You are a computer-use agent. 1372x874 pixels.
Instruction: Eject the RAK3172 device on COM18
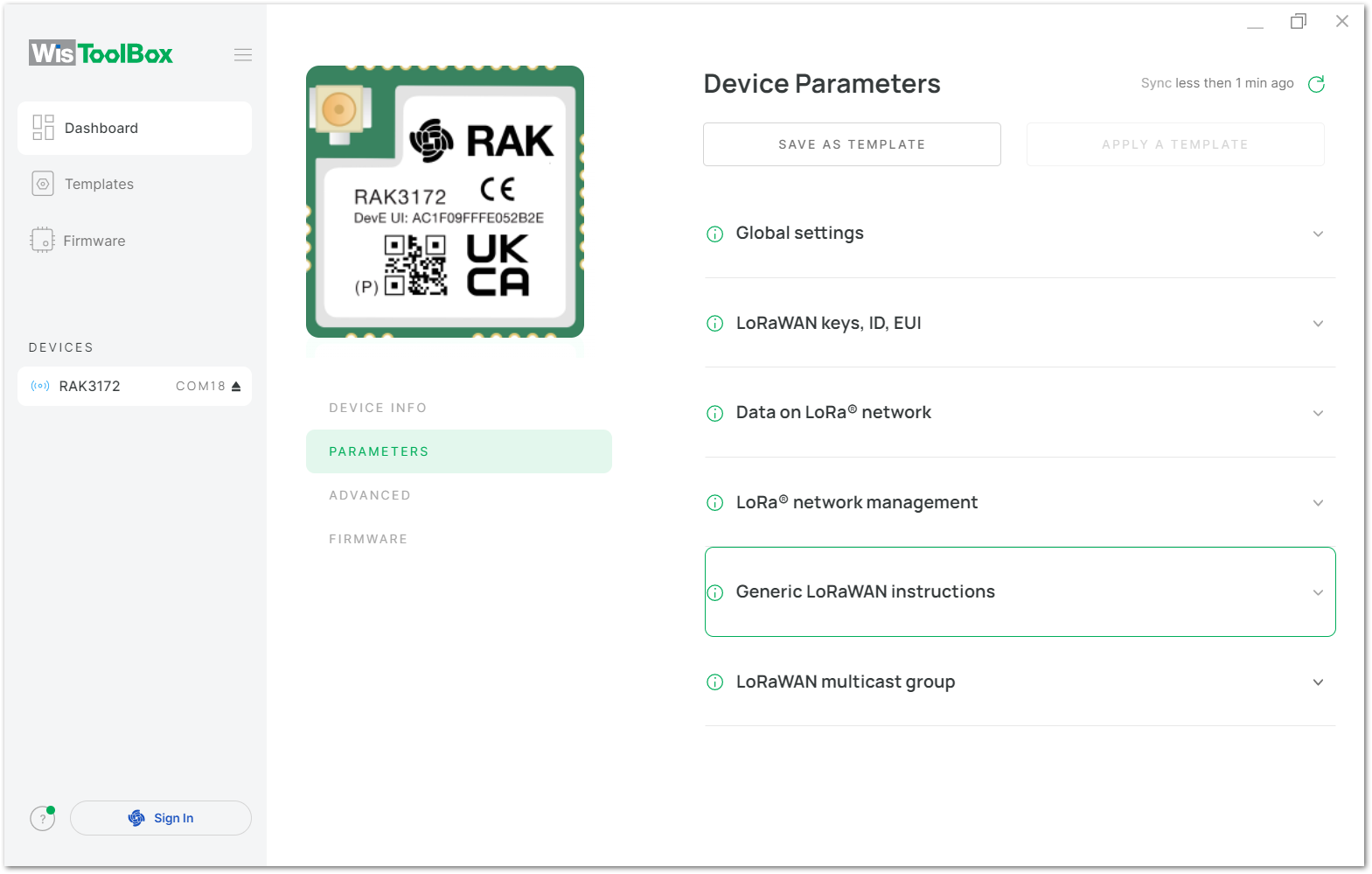click(236, 386)
